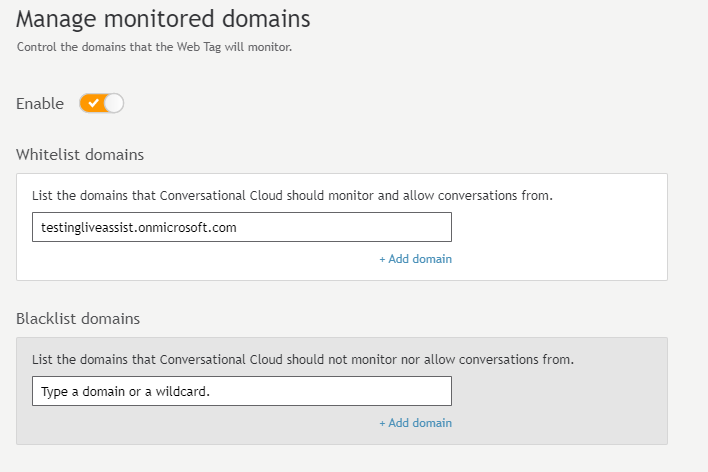
Task: Select the Blacklist domains section heading
Action: pos(78,318)
